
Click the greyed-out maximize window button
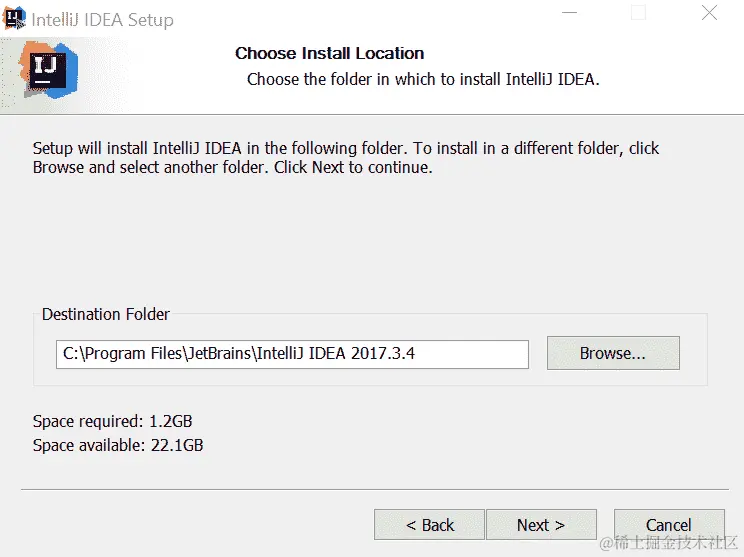[638, 13]
